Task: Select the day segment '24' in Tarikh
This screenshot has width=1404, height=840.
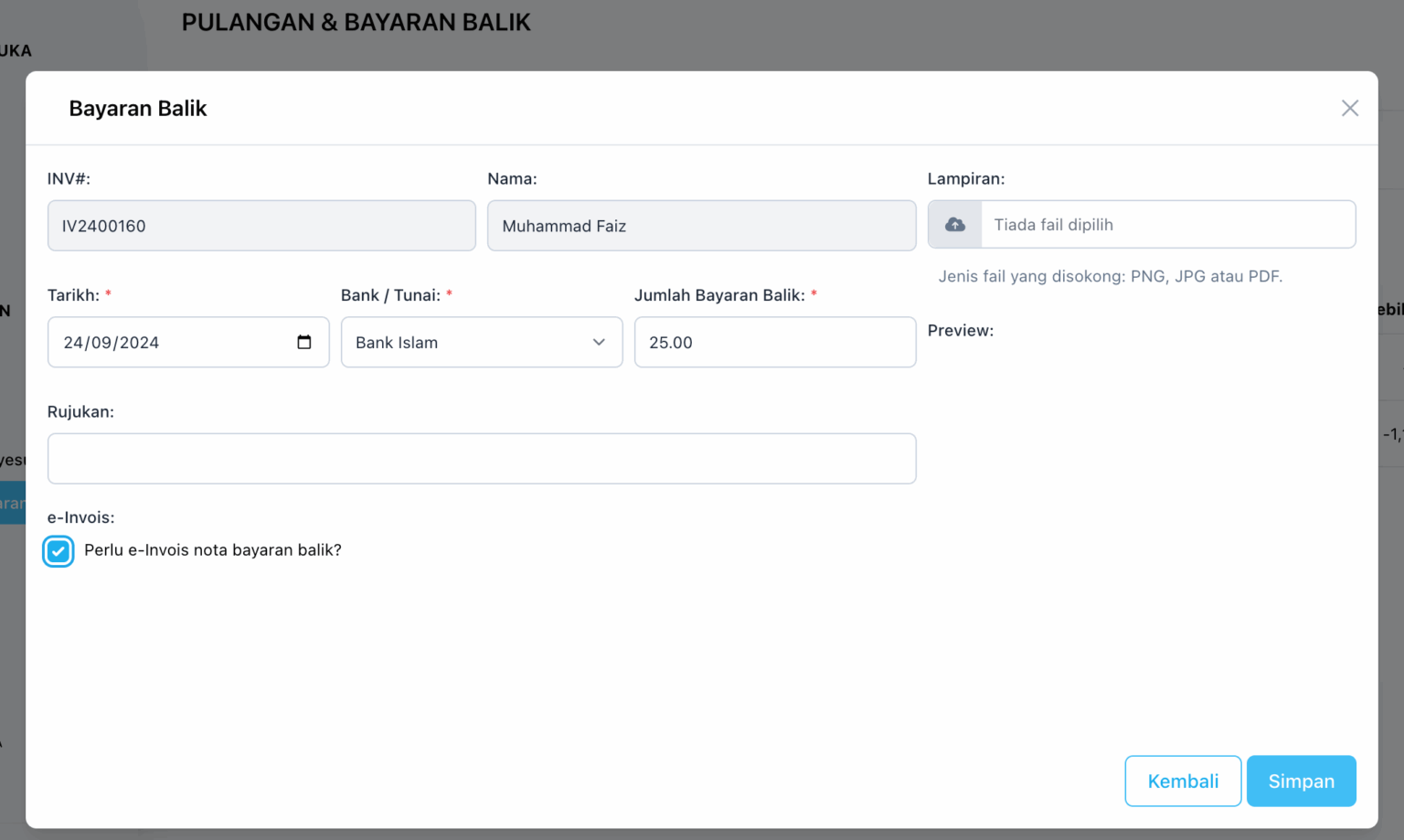Action: point(73,343)
